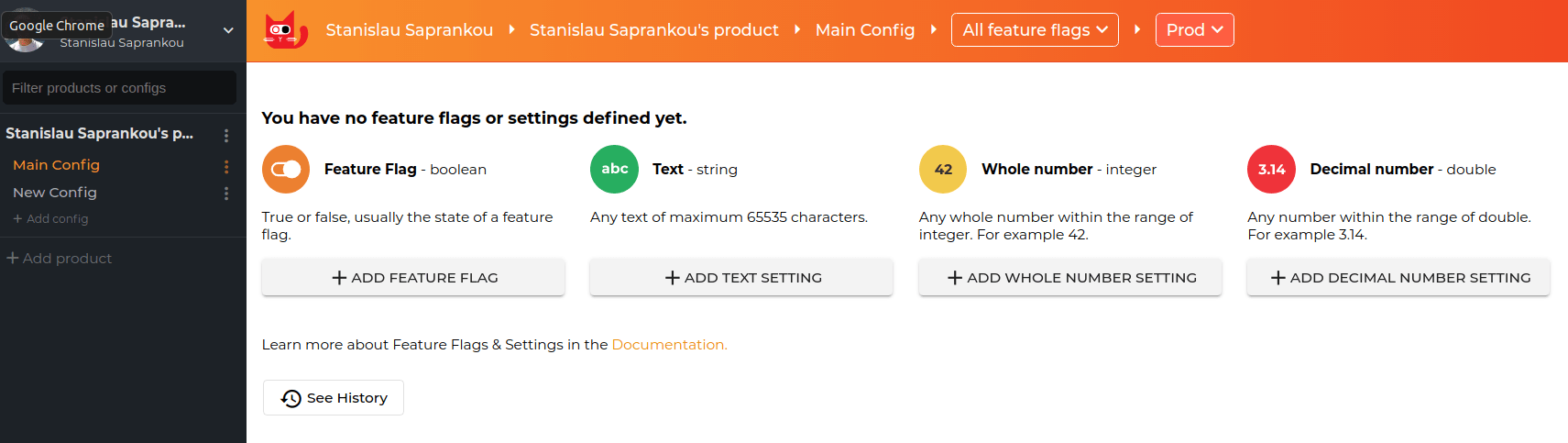The image size is (1568, 443).
Task: Open the Prod environment dropdown
Action: pos(1194,29)
